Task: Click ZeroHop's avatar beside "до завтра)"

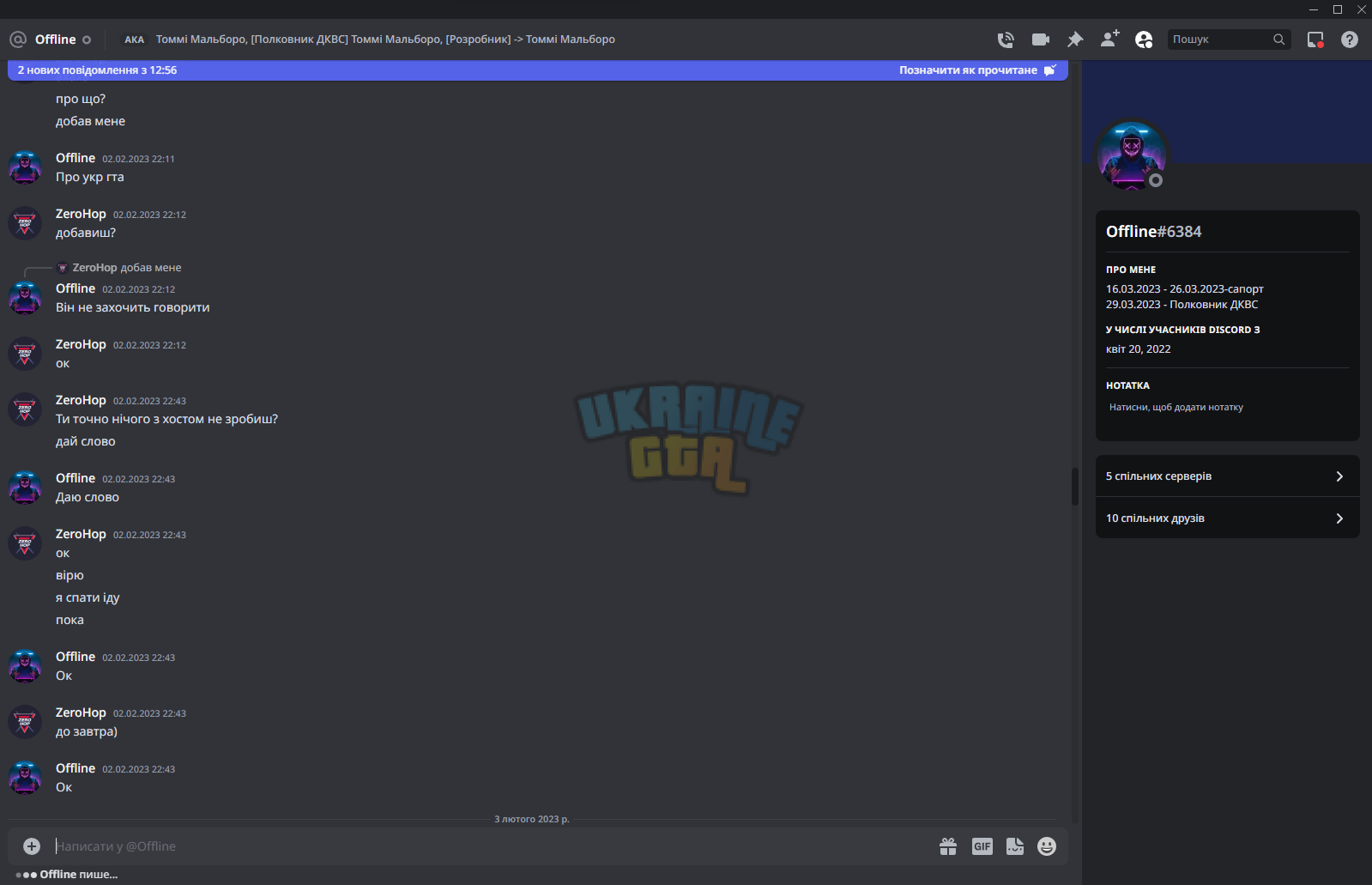Action: (25, 722)
